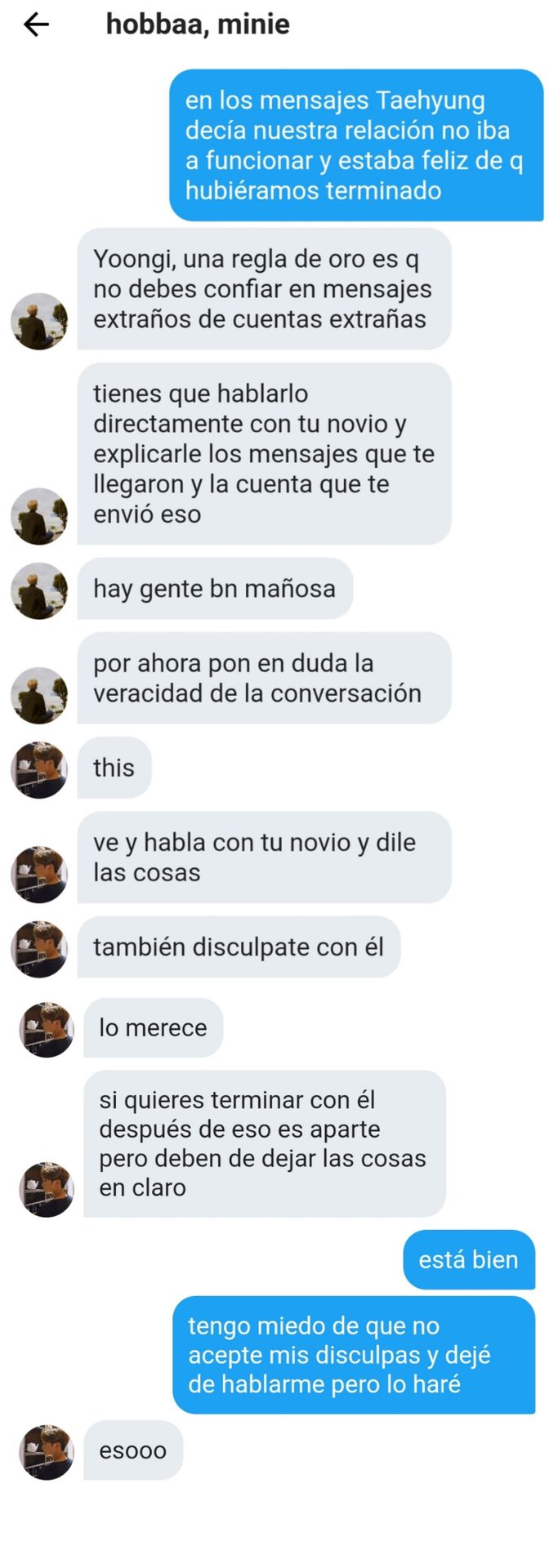This screenshot has height=1568, width=558.
Task: Tap avatar beside the 'this' message
Action: click(x=38, y=769)
